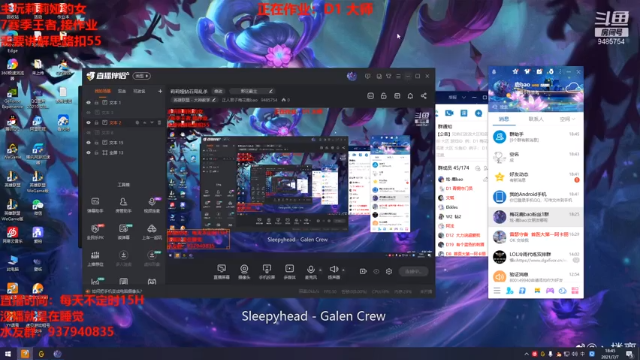640x360 pixels.
Task: Open the 群助手 conversation in QQ list
Action: 536,137
